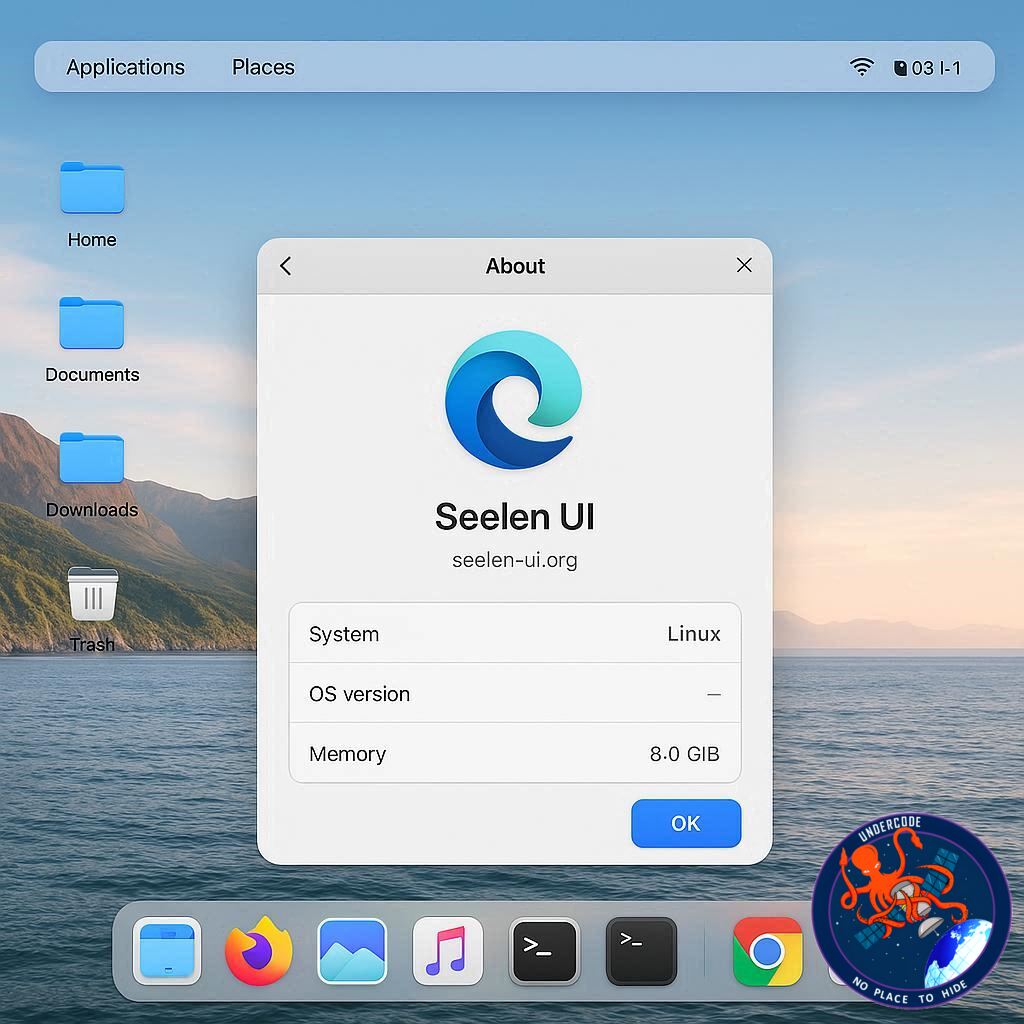This screenshot has width=1024, height=1024.
Task: Open the Home folder on desktop
Action: (x=92, y=188)
